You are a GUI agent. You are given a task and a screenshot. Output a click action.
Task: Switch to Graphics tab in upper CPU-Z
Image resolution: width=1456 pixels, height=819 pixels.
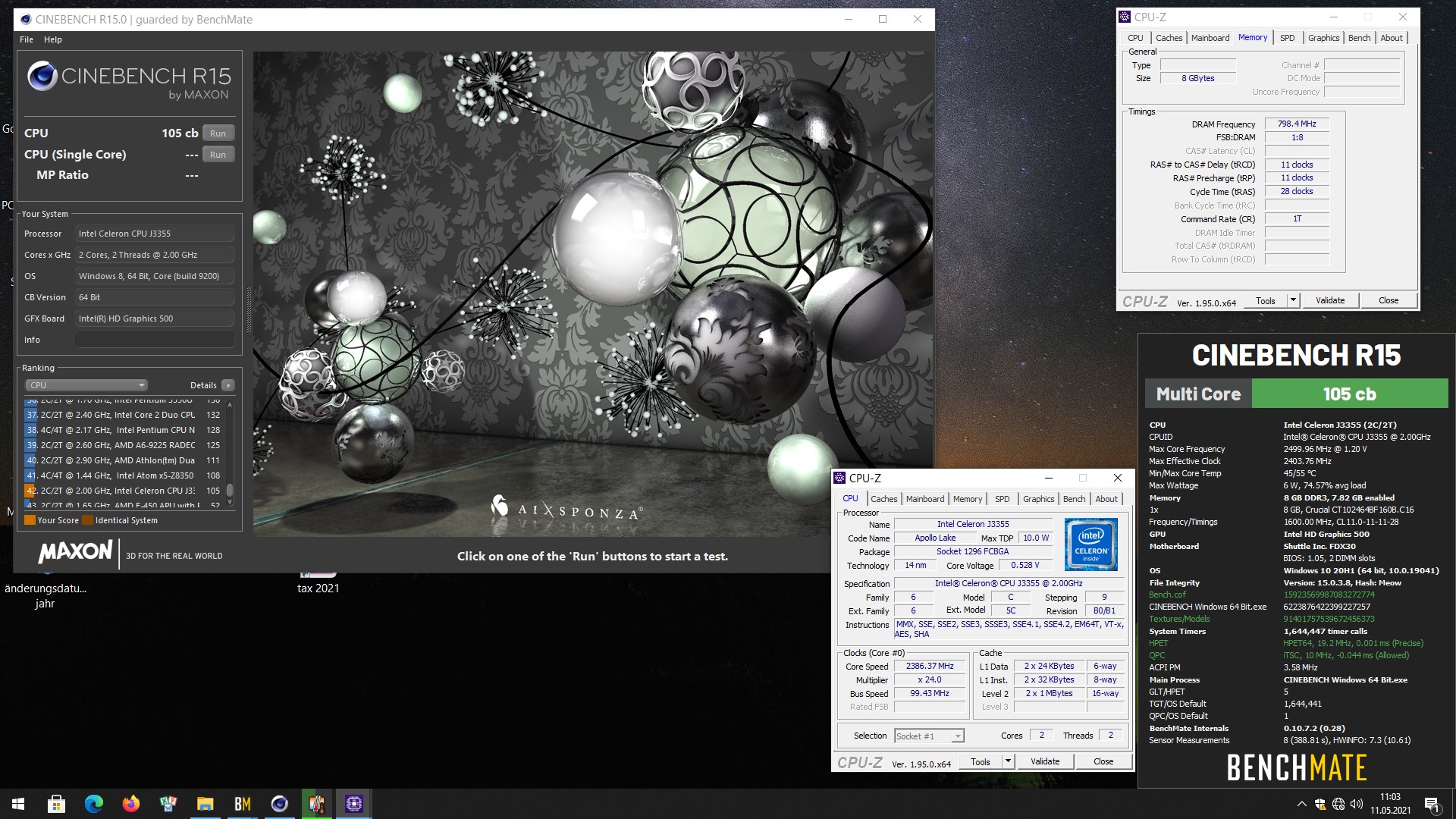pyautogui.click(x=1323, y=38)
